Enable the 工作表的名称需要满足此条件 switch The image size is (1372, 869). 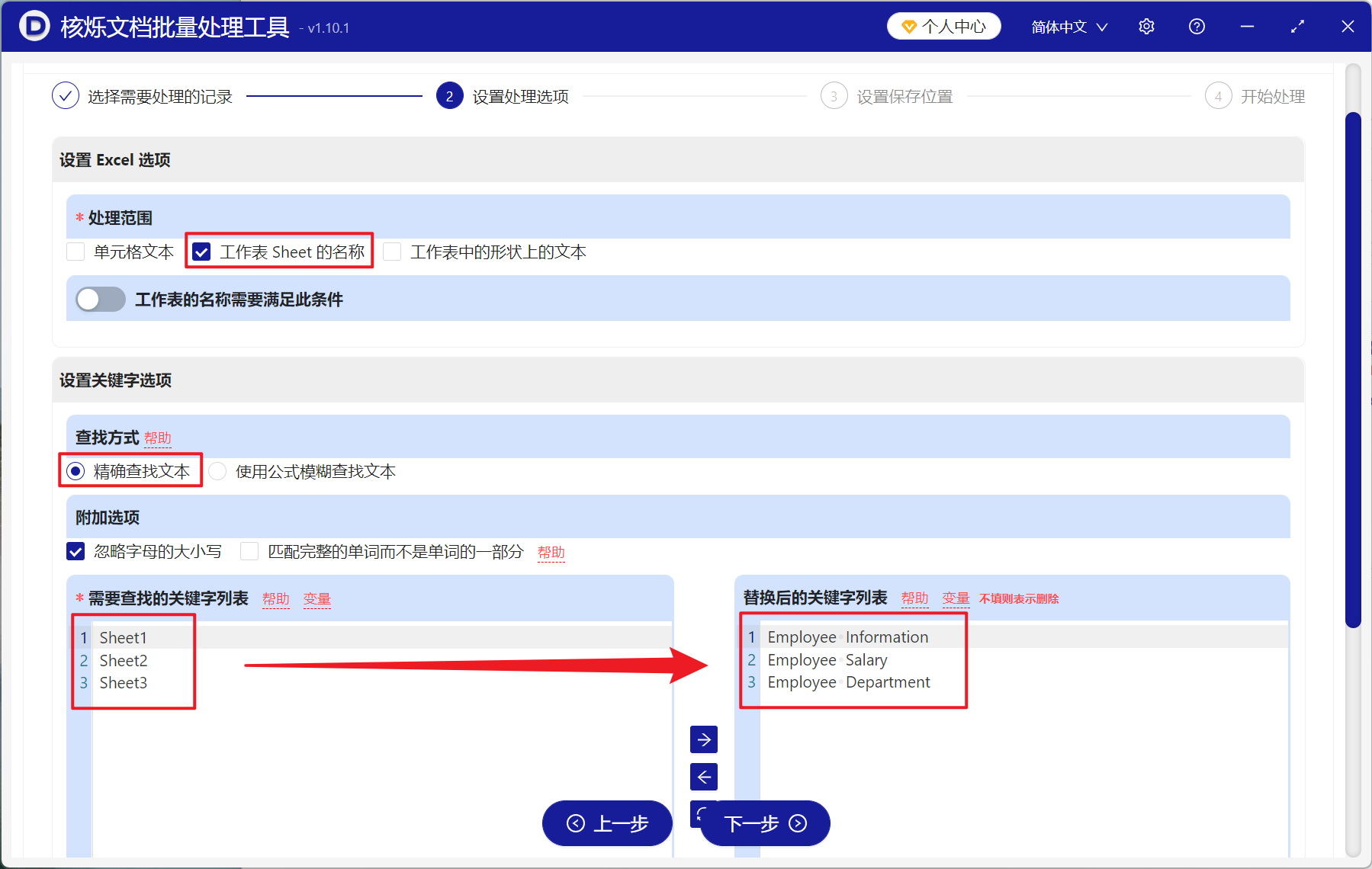pyautogui.click(x=99, y=299)
